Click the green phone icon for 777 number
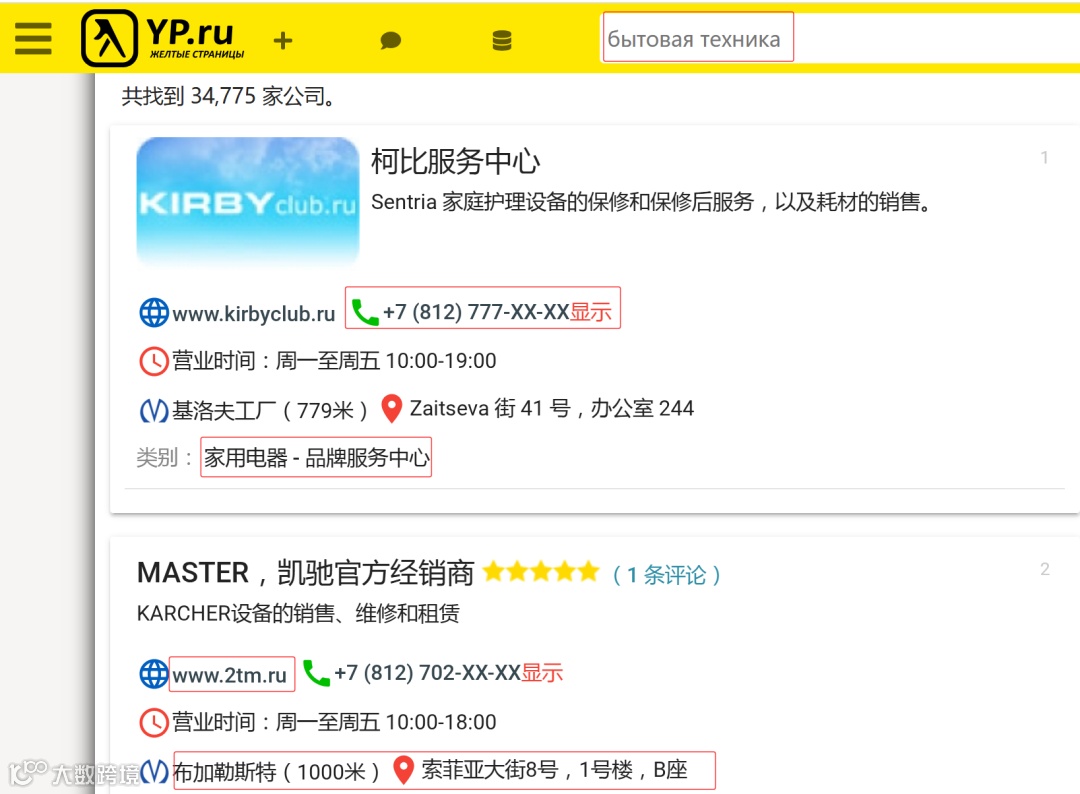This screenshot has height=794, width=1080. pos(364,312)
